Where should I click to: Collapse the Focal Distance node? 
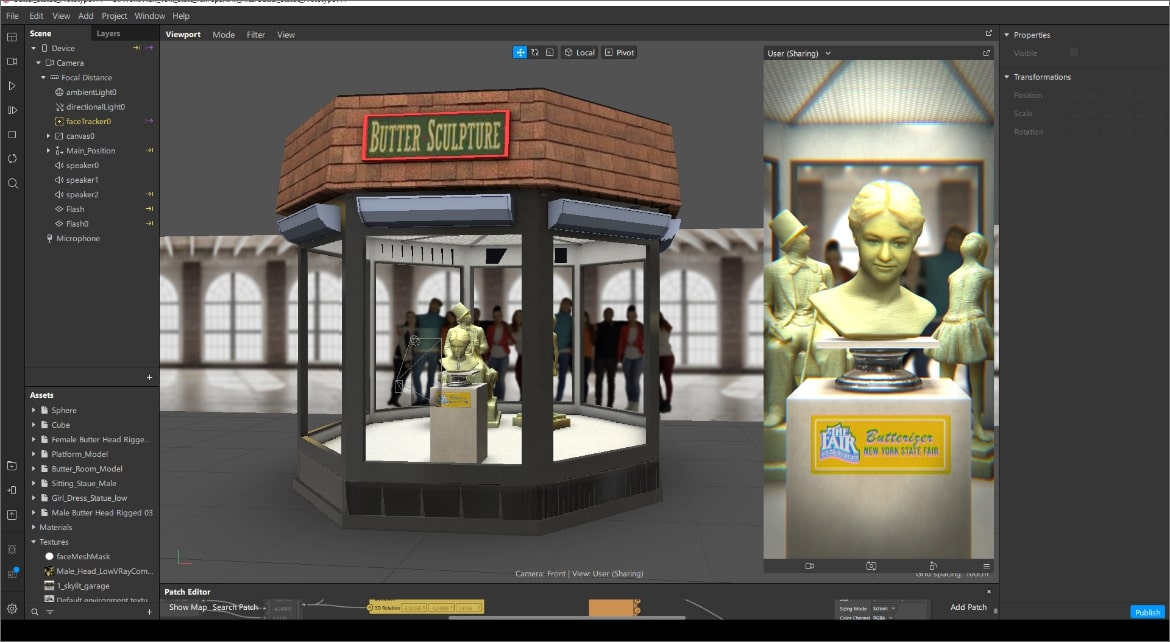pos(43,78)
